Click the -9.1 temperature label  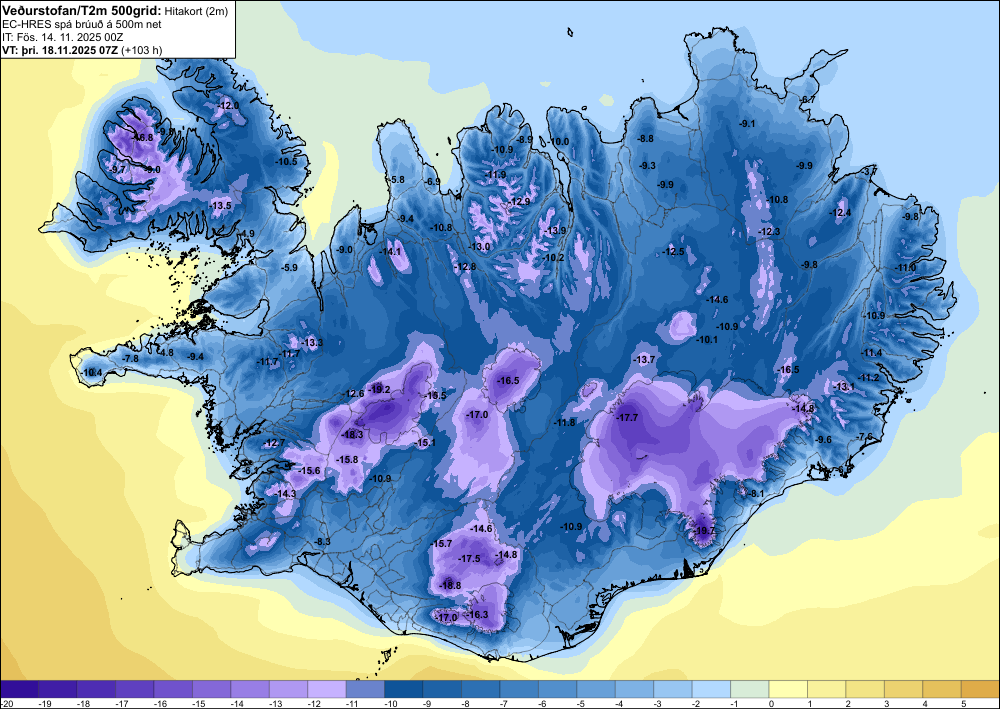747,124
